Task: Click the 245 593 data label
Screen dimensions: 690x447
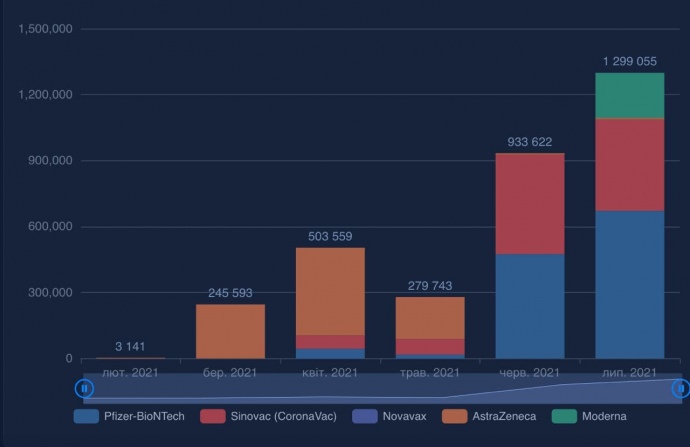Action: [230, 293]
